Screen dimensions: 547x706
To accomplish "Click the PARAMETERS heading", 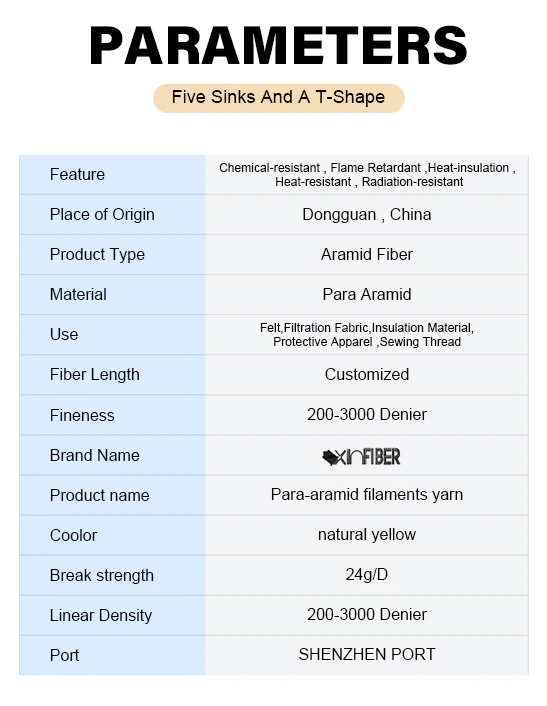I will pos(278,45).
